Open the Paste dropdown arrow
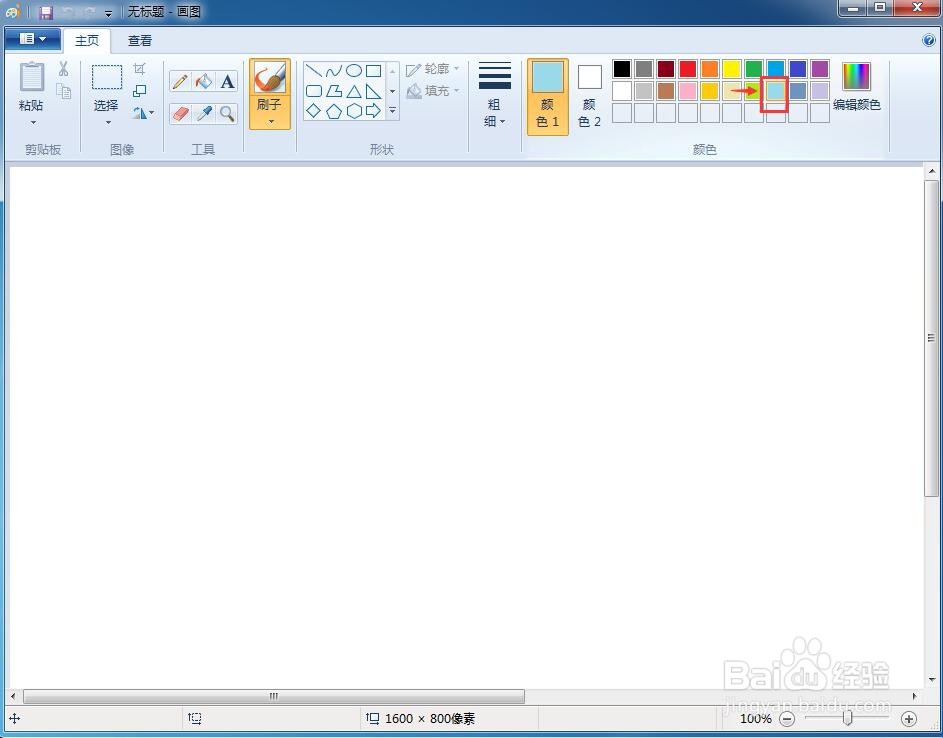This screenshot has width=943, height=738. pos(33,123)
